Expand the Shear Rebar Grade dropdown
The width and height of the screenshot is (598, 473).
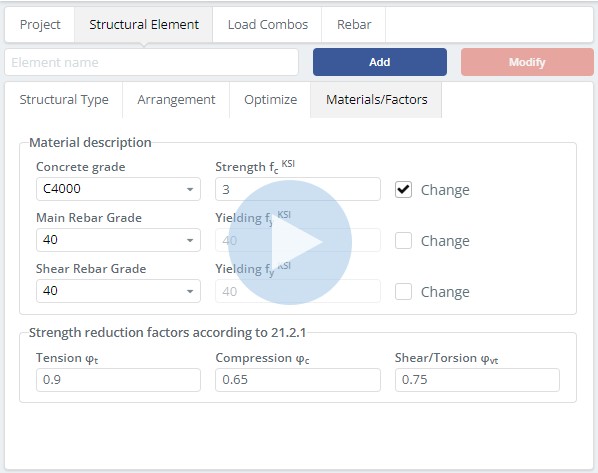tap(118, 291)
